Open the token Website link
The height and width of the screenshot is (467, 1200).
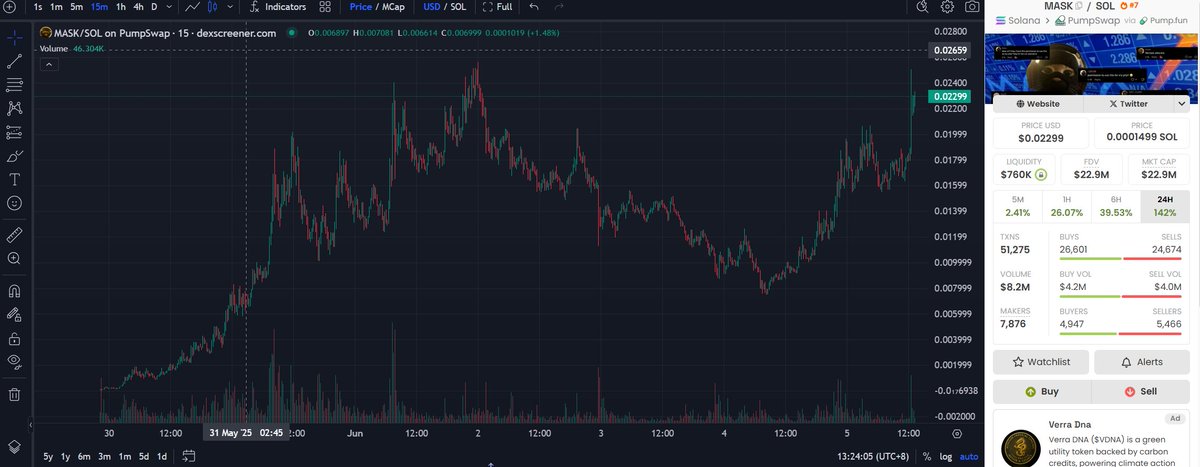[x=1038, y=103]
